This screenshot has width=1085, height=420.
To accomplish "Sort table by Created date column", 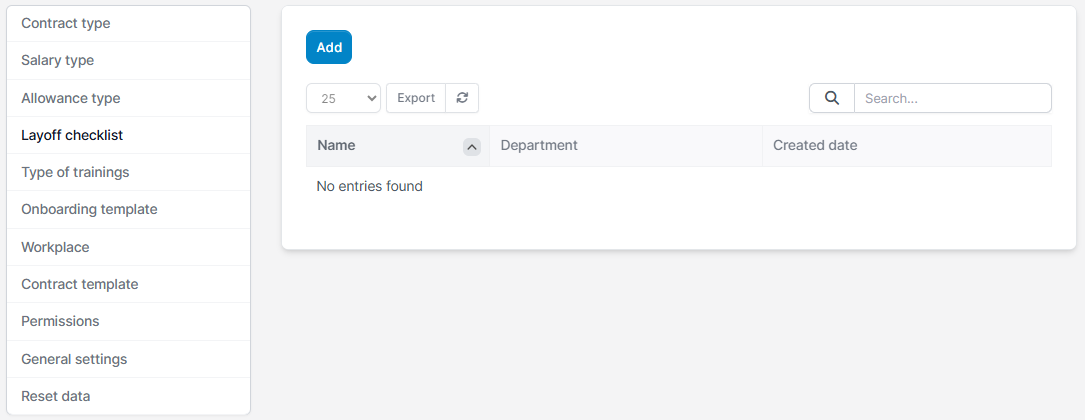I will click(815, 146).
